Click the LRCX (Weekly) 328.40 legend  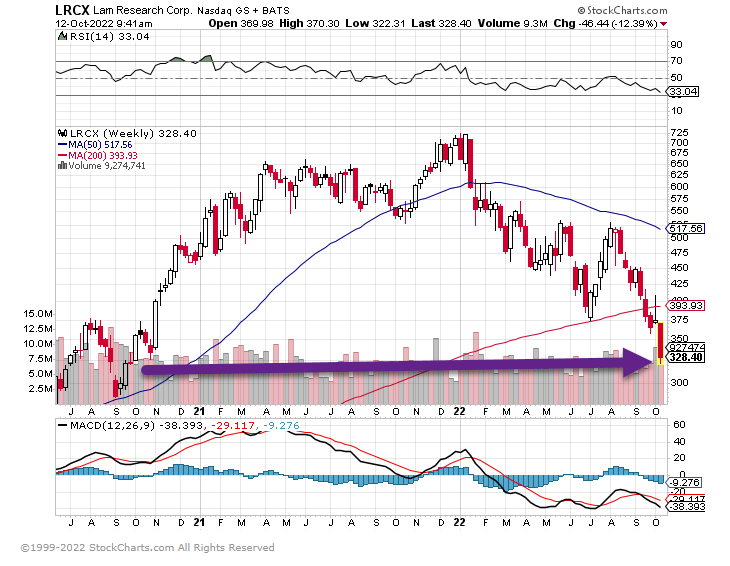(x=133, y=134)
